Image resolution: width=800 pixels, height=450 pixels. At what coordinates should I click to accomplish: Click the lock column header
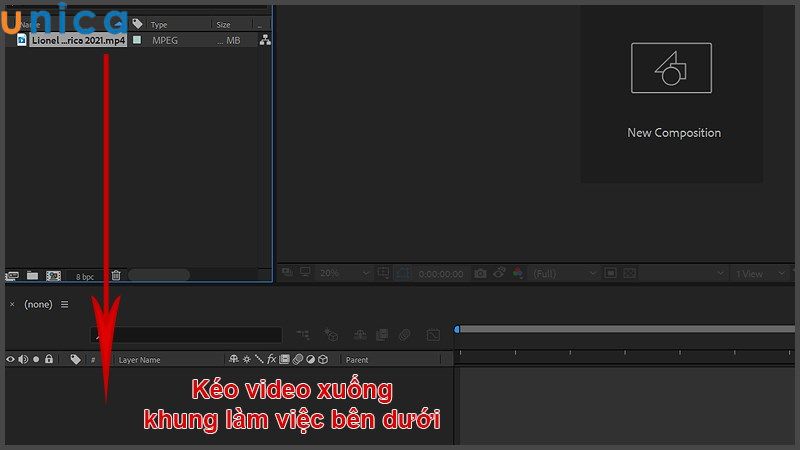[49, 359]
